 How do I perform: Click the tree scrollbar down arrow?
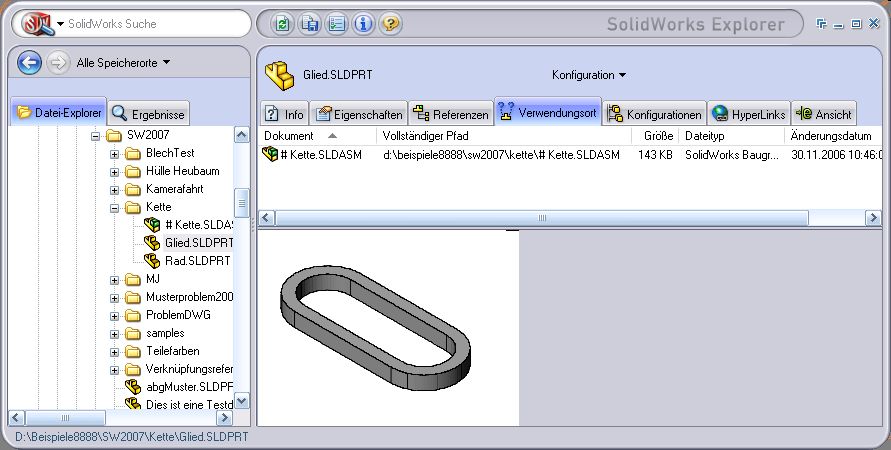[242, 401]
